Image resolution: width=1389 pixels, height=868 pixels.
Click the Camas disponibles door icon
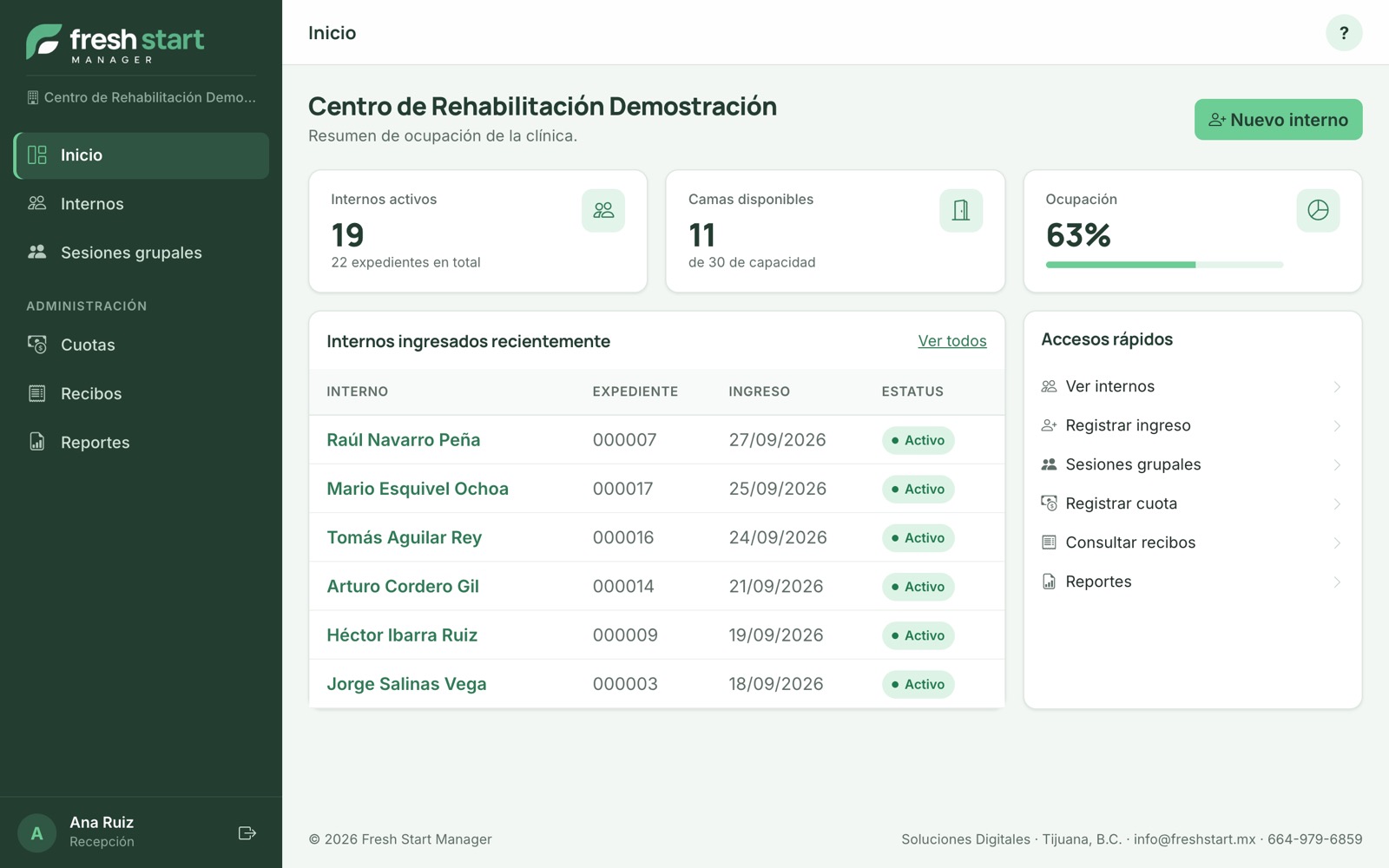coord(961,210)
